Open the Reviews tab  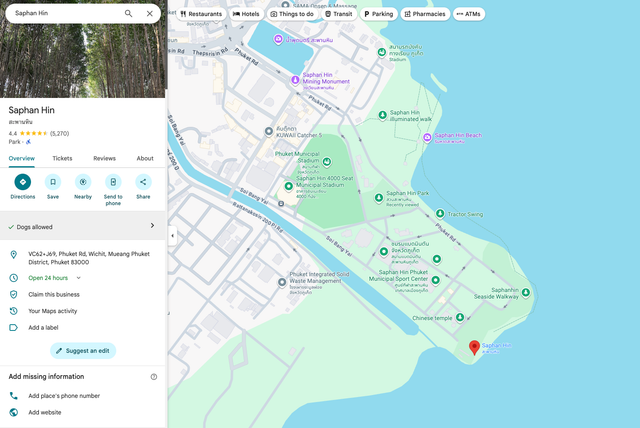pos(104,158)
